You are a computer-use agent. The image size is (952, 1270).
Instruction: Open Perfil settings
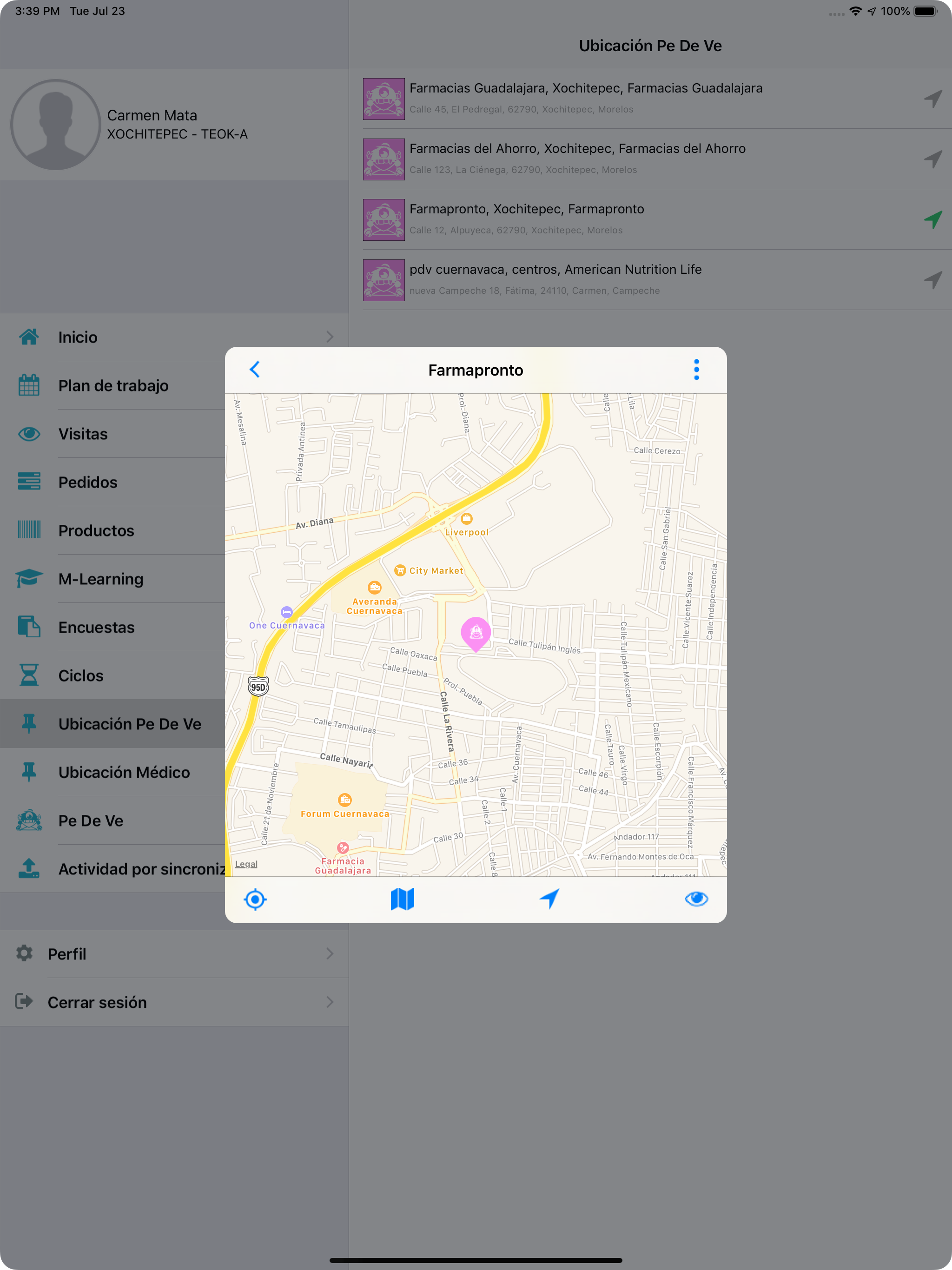(174, 954)
